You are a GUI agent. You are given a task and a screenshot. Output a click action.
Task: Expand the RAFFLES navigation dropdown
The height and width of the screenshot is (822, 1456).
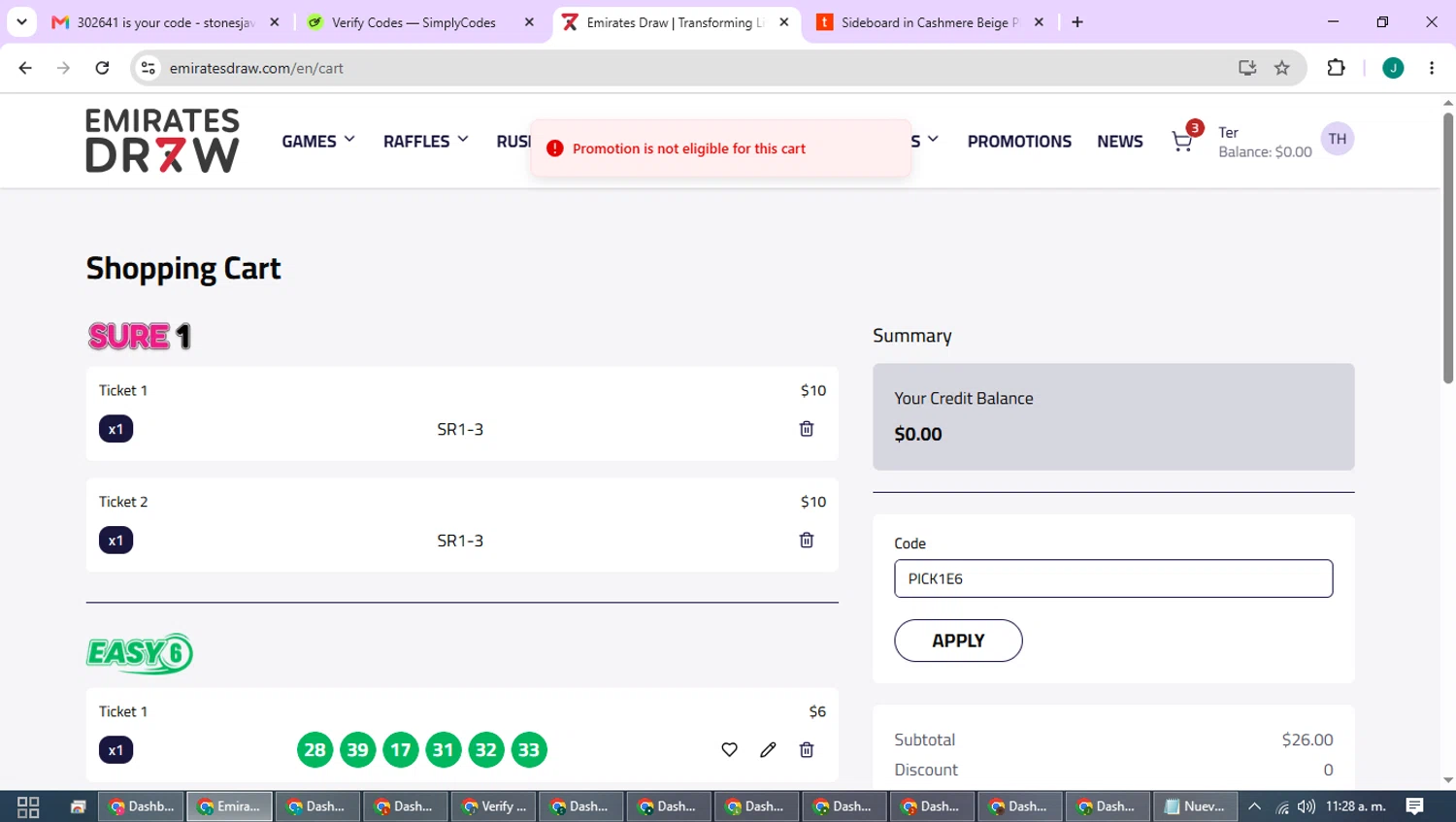pos(426,141)
